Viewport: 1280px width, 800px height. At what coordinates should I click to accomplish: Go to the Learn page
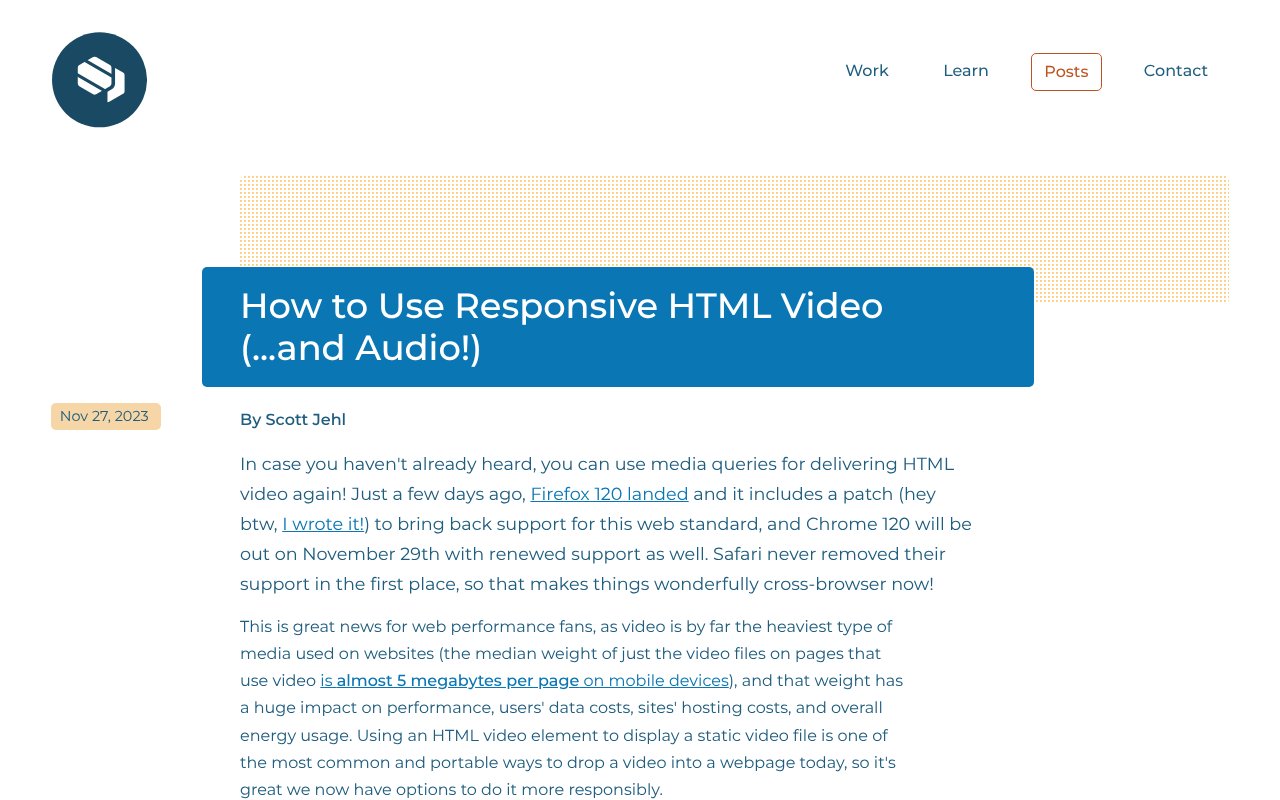click(965, 71)
